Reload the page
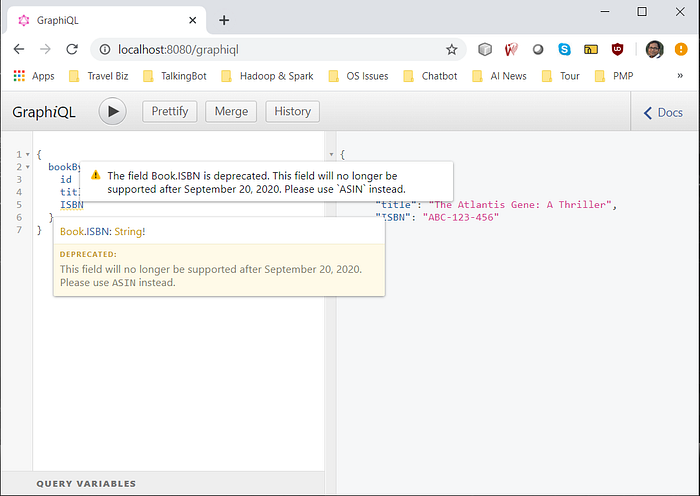 coord(72,49)
